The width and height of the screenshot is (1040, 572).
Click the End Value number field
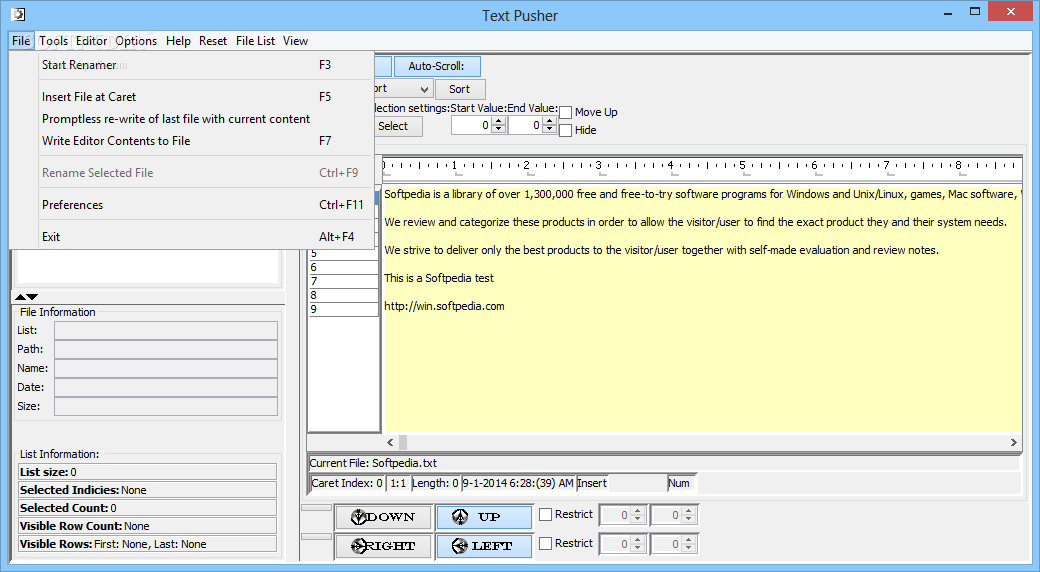[525, 125]
